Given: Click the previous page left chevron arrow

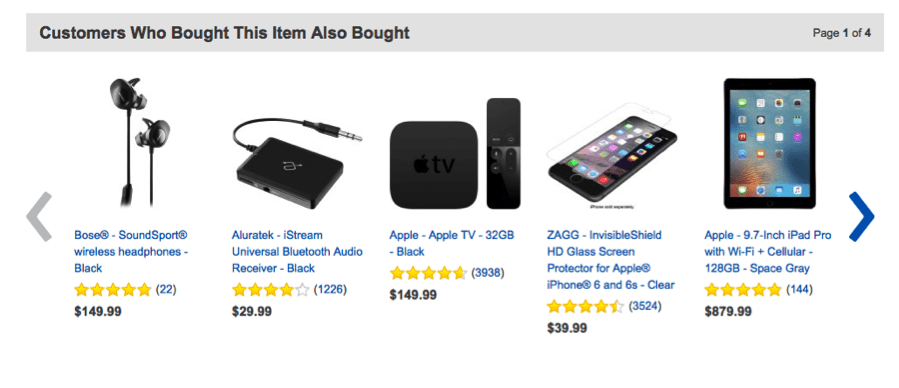Looking at the screenshot, I should click(x=39, y=216).
